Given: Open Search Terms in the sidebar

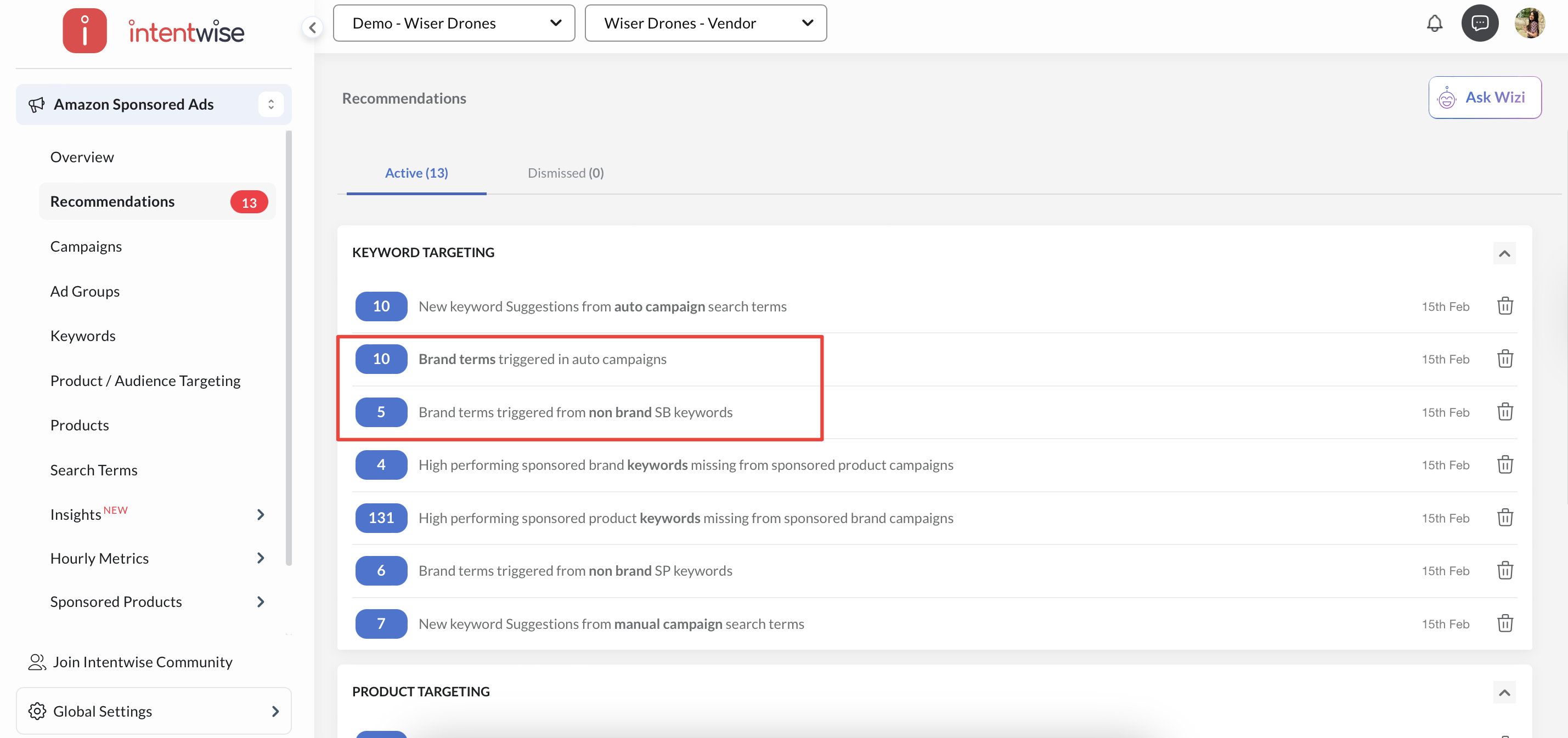Looking at the screenshot, I should tap(94, 470).
